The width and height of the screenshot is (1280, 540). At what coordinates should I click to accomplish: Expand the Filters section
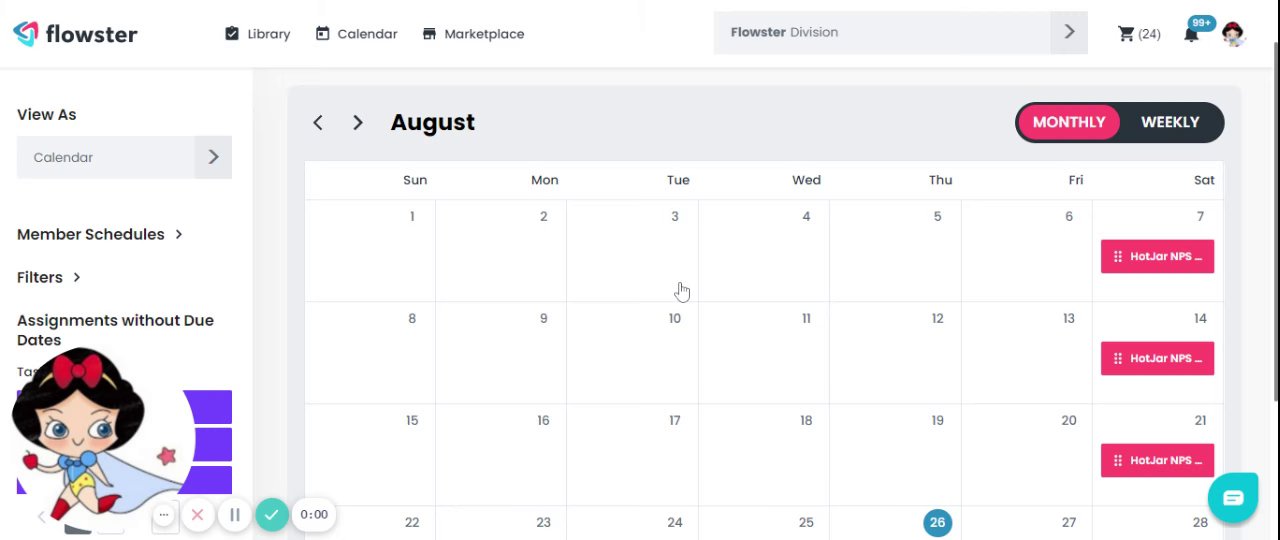point(49,277)
